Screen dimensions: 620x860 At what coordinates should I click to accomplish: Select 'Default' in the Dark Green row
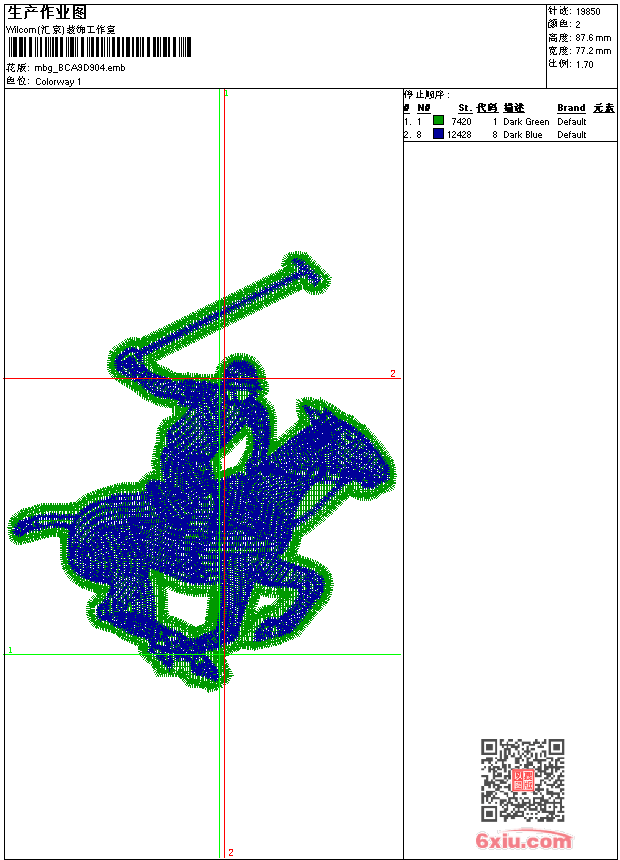tap(572, 122)
